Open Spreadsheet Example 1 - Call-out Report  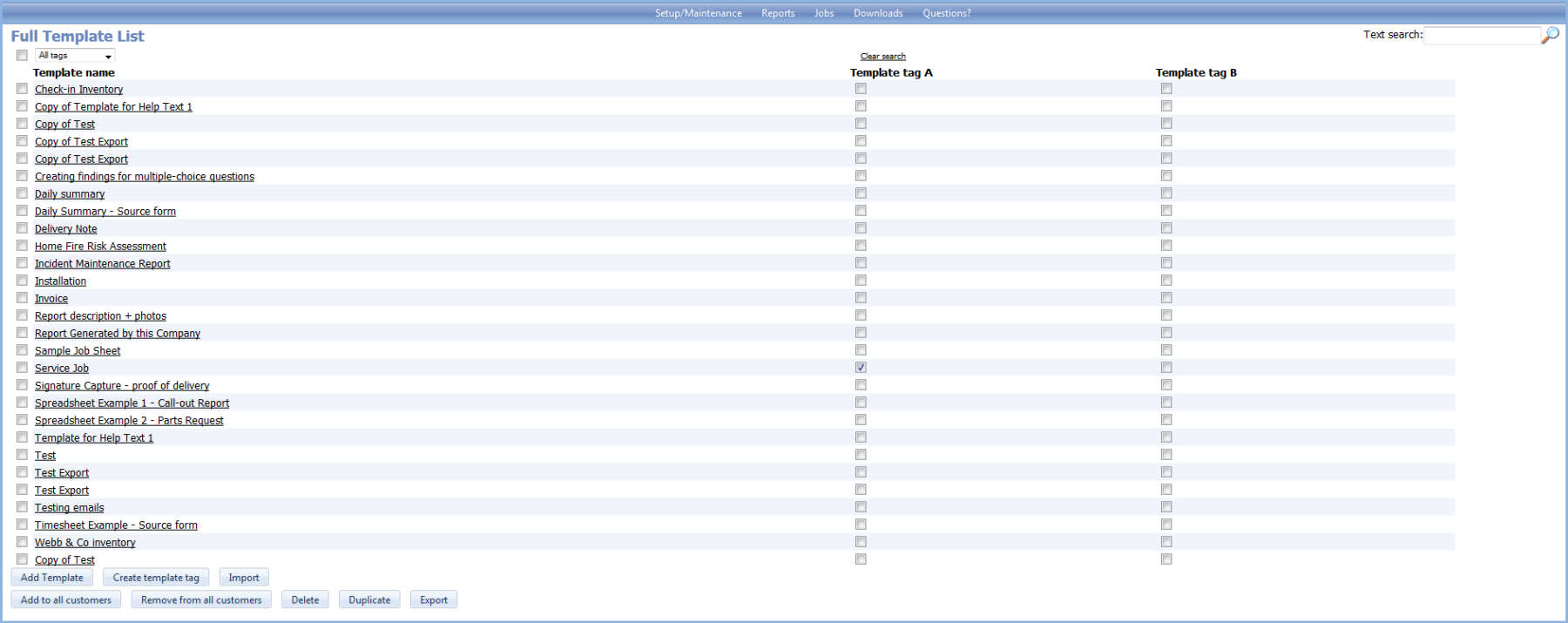132,403
